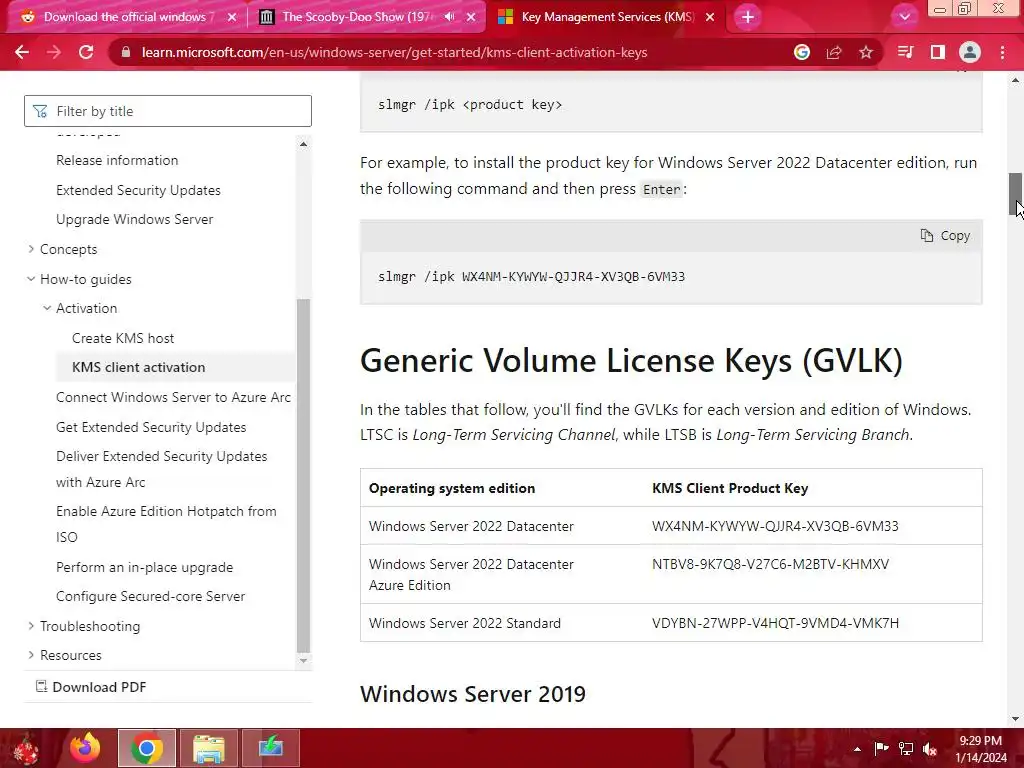Launch Firefox from the taskbar
Screen dimensions: 1024x768
tap(86, 748)
